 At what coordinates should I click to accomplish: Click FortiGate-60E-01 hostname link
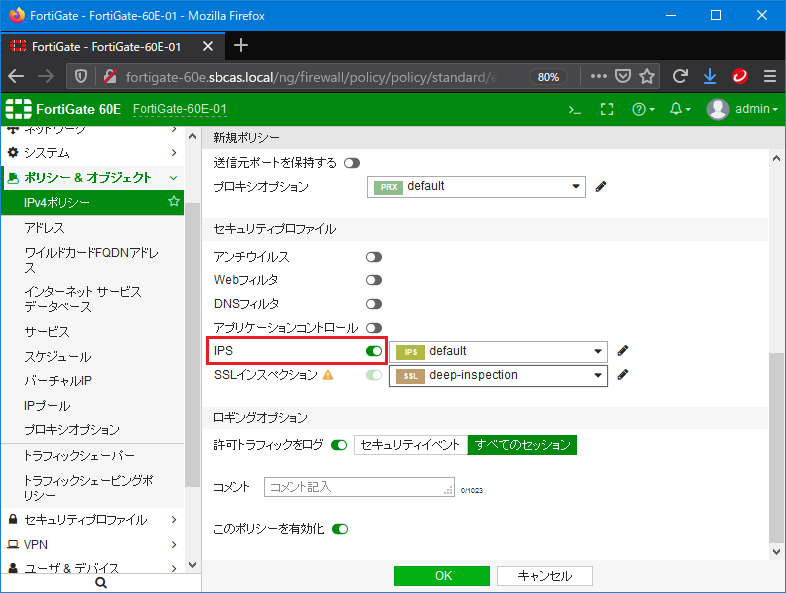click(179, 109)
